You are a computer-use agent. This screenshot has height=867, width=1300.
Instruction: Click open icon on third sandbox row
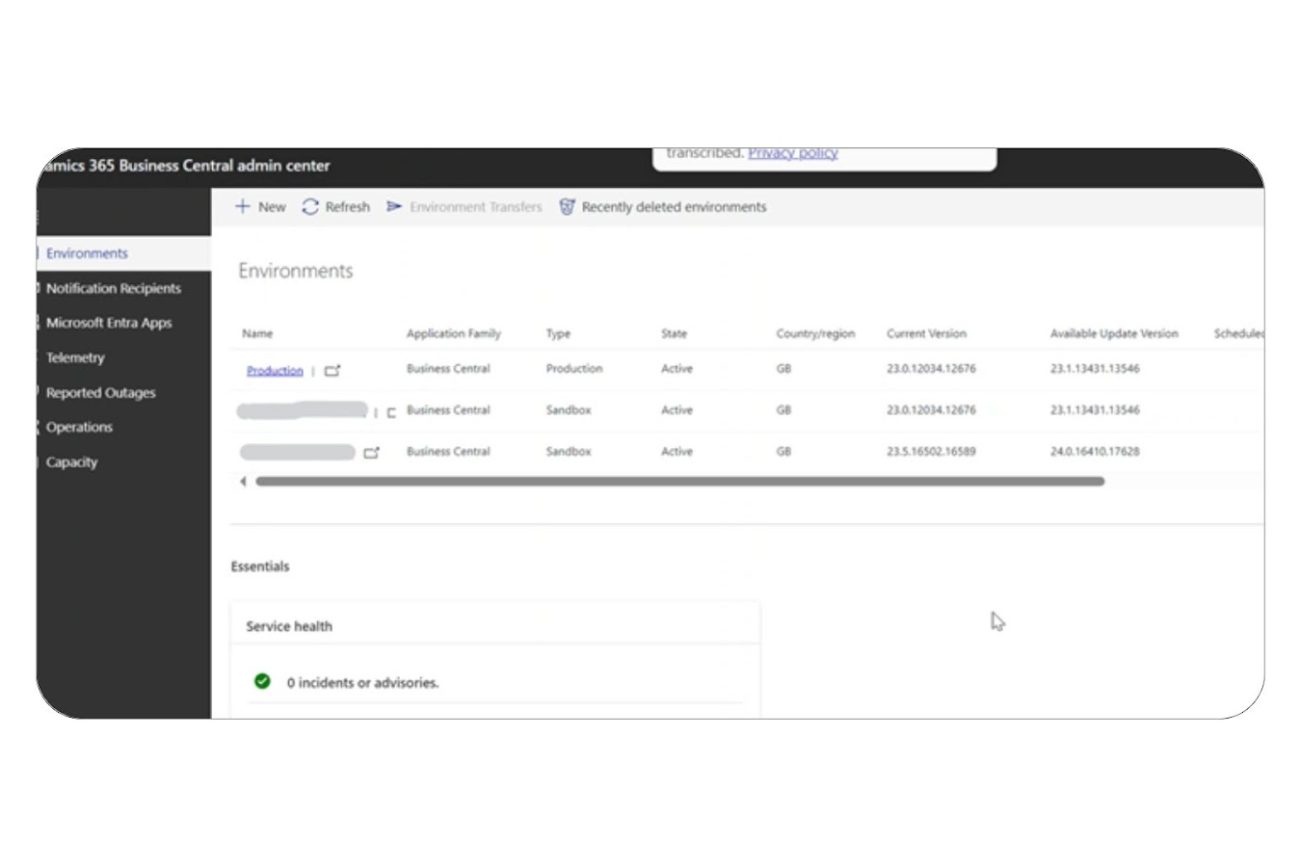pyautogui.click(x=371, y=453)
